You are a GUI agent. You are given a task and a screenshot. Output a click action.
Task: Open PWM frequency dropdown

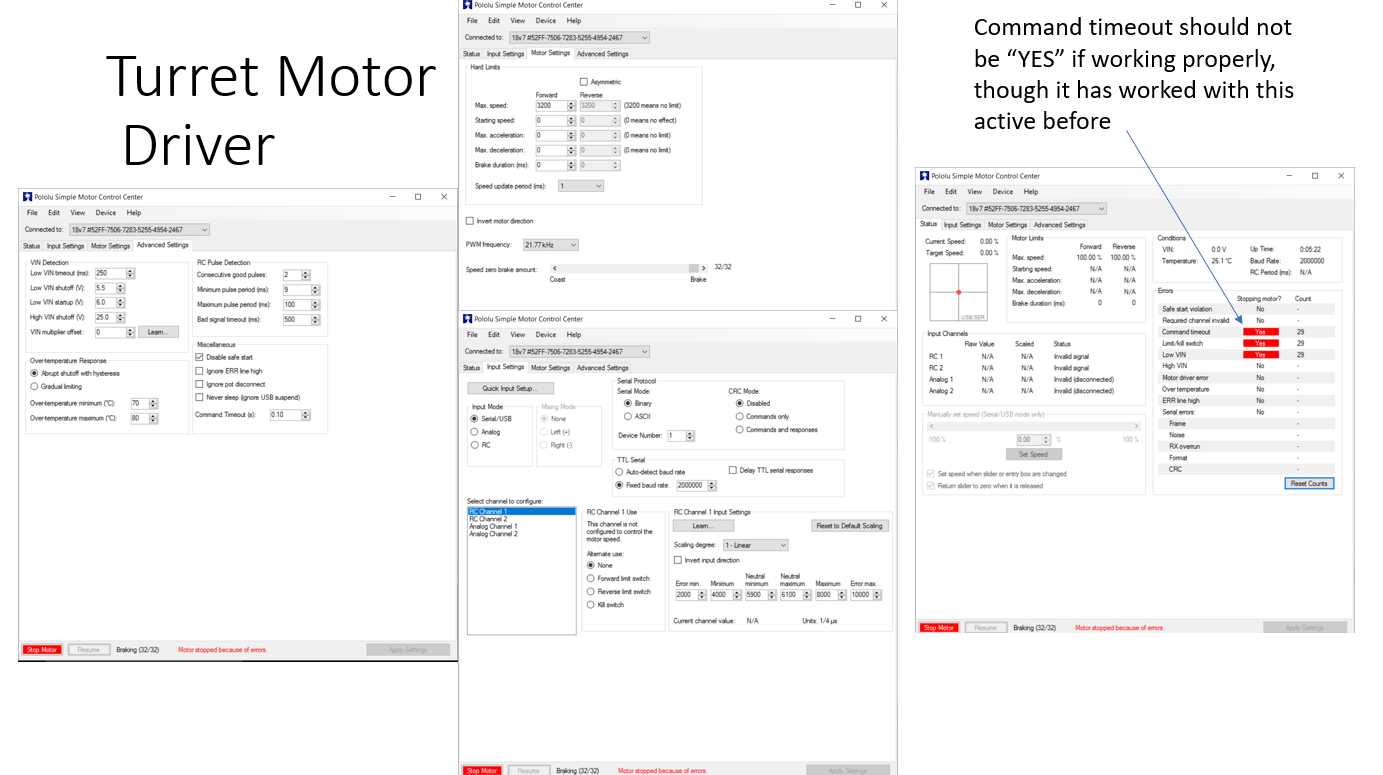tap(550, 245)
